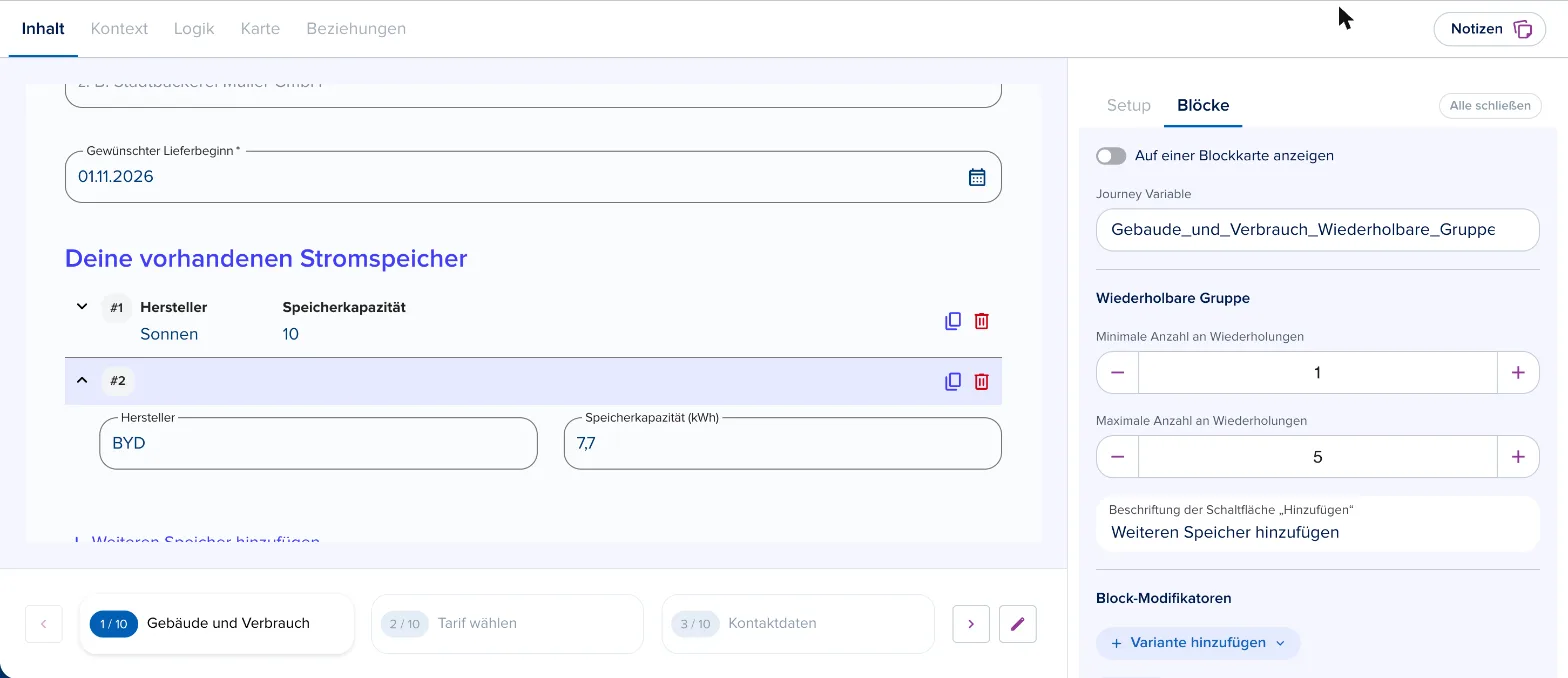Decrease maximum repetitions with minus
The width and height of the screenshot is (1568, 678).
(x=1118, y=456)
